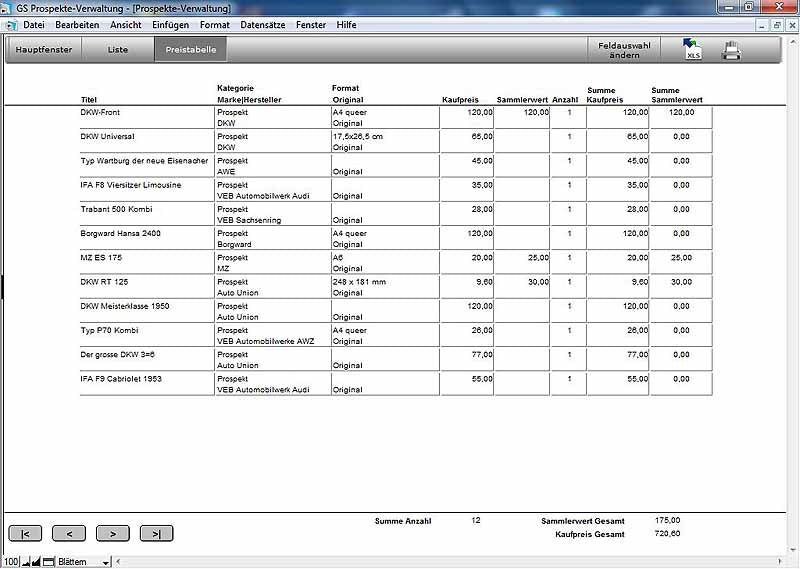The height and width of the screenshot is (569, 800).
Task: Click Kaufpreis 9,60 for DKW RT 125
Action: tap(484, 282)
